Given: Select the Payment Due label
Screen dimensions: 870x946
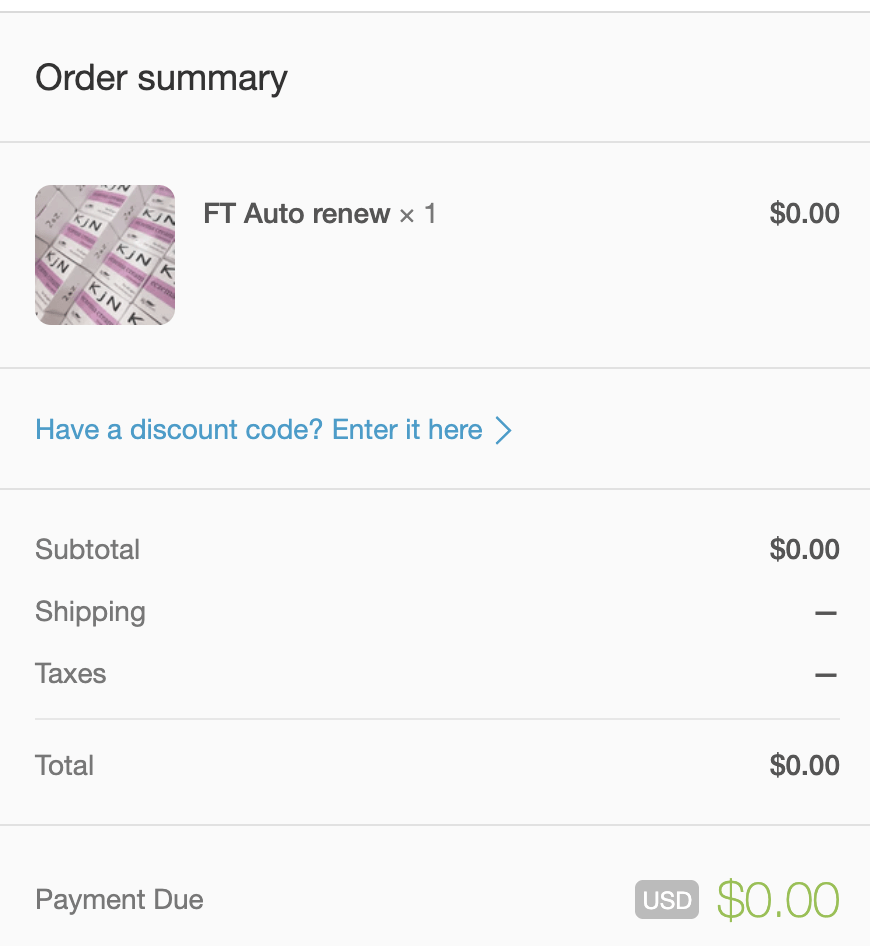Looking at the screenshot, I should (119, 900).
